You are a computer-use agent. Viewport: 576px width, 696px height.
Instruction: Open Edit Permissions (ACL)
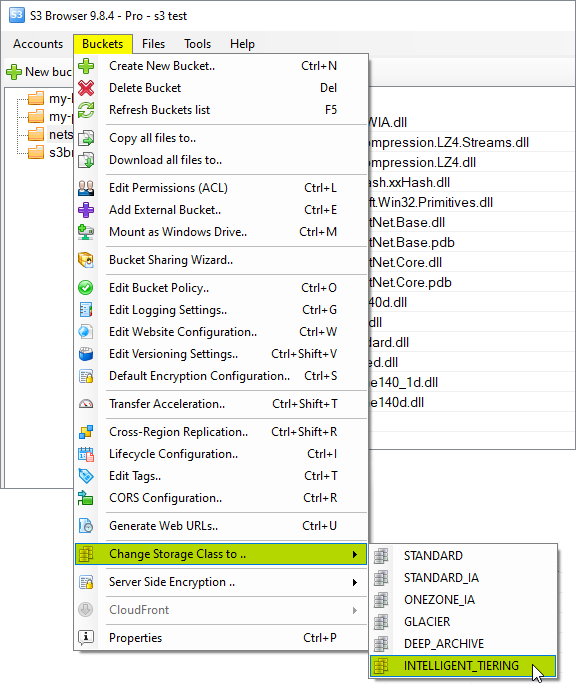(221, 188)
